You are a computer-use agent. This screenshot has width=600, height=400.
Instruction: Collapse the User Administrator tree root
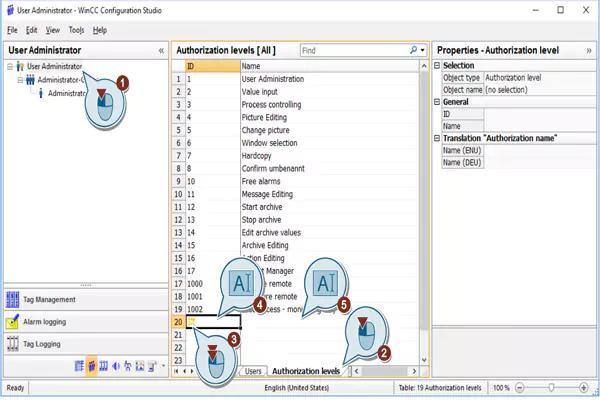pos(10,67)
